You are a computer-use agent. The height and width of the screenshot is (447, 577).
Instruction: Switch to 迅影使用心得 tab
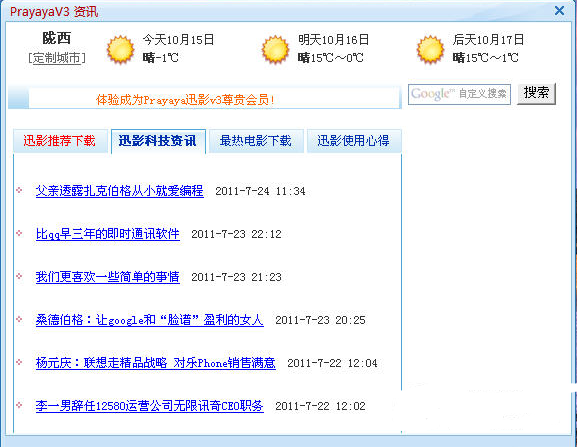[x=354, y=141]
